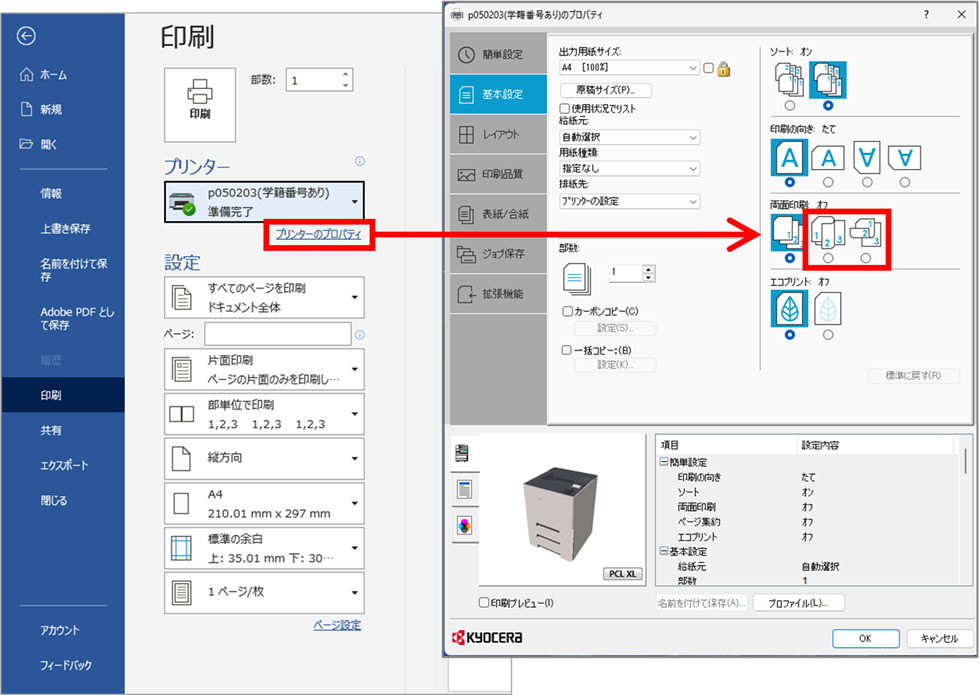Click the EcoPrint off leaf icon
979x695 pixels.
click(x=789, y=307)
